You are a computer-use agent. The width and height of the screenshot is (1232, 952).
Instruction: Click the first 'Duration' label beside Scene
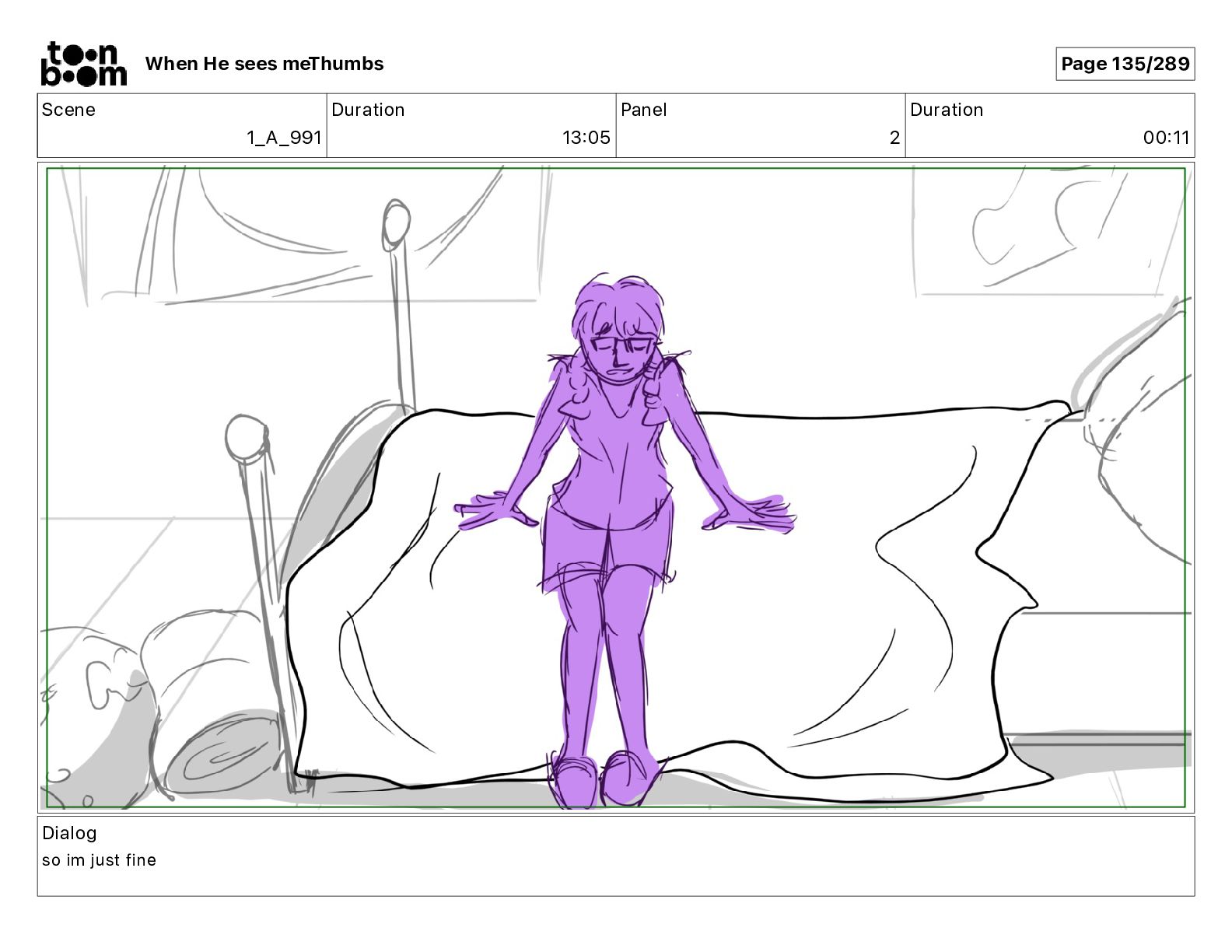pyautogui.click(x=368, y=110)
